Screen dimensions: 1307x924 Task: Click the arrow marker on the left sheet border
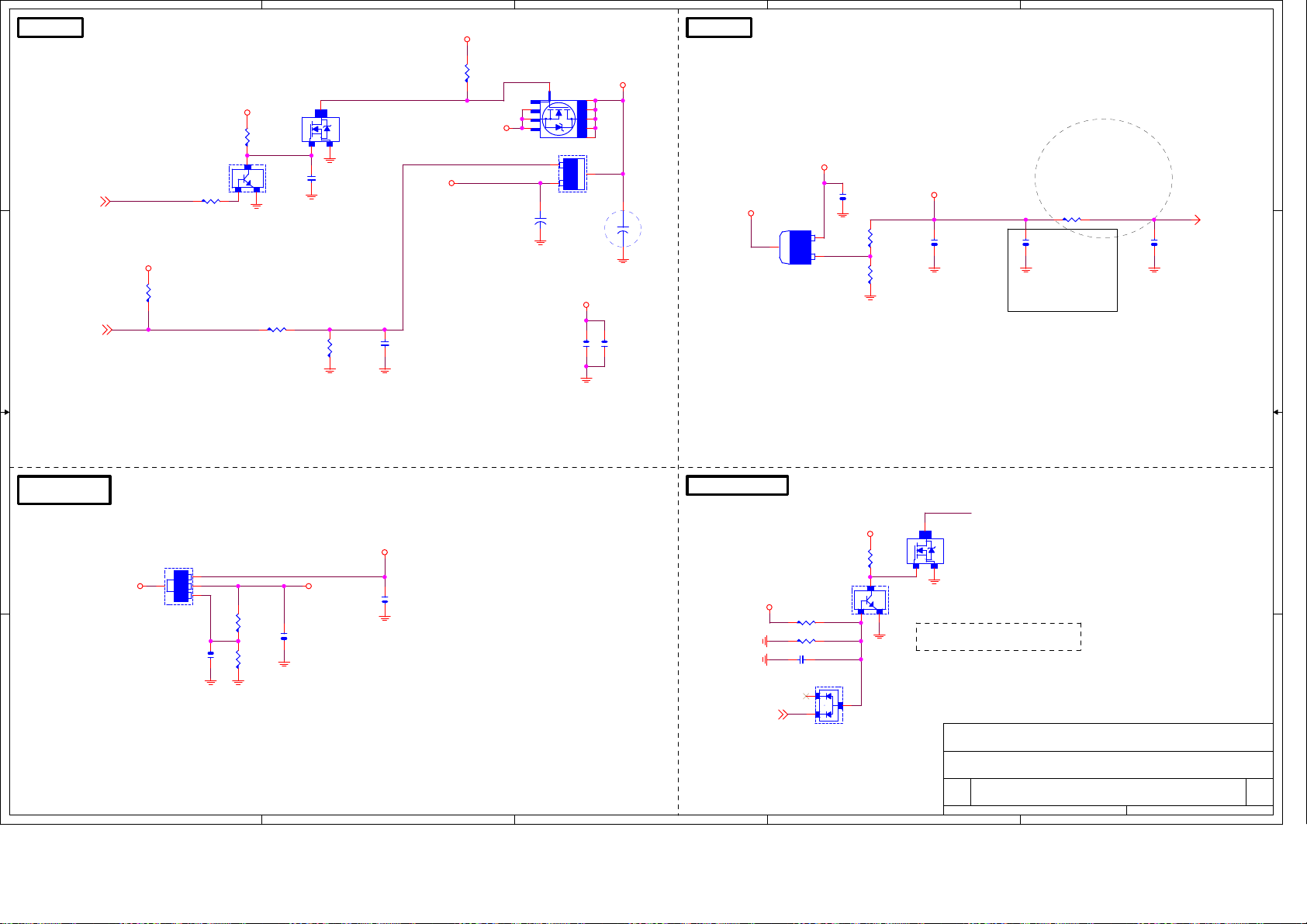click(5, 412)
